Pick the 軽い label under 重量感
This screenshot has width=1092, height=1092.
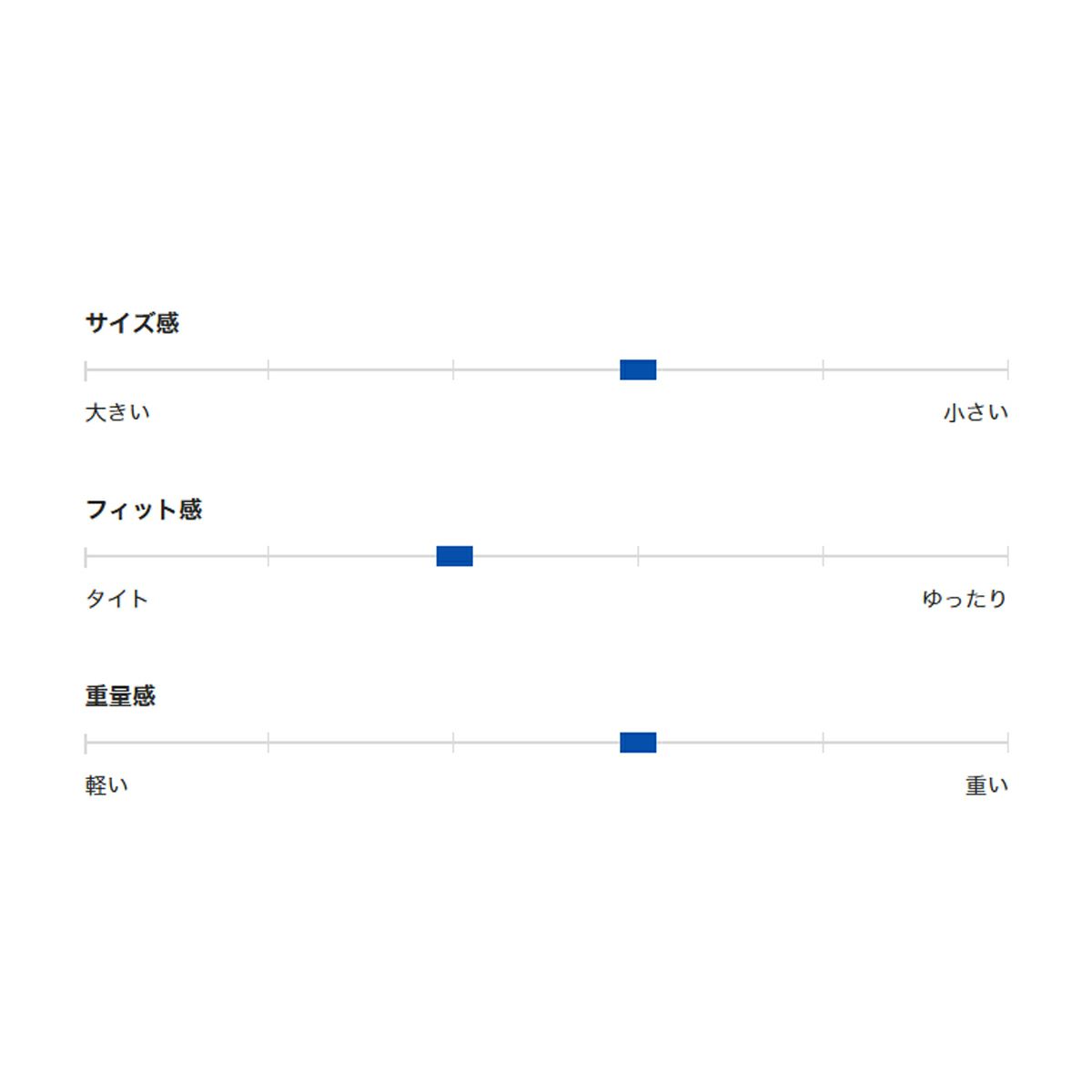click(106, 785)
